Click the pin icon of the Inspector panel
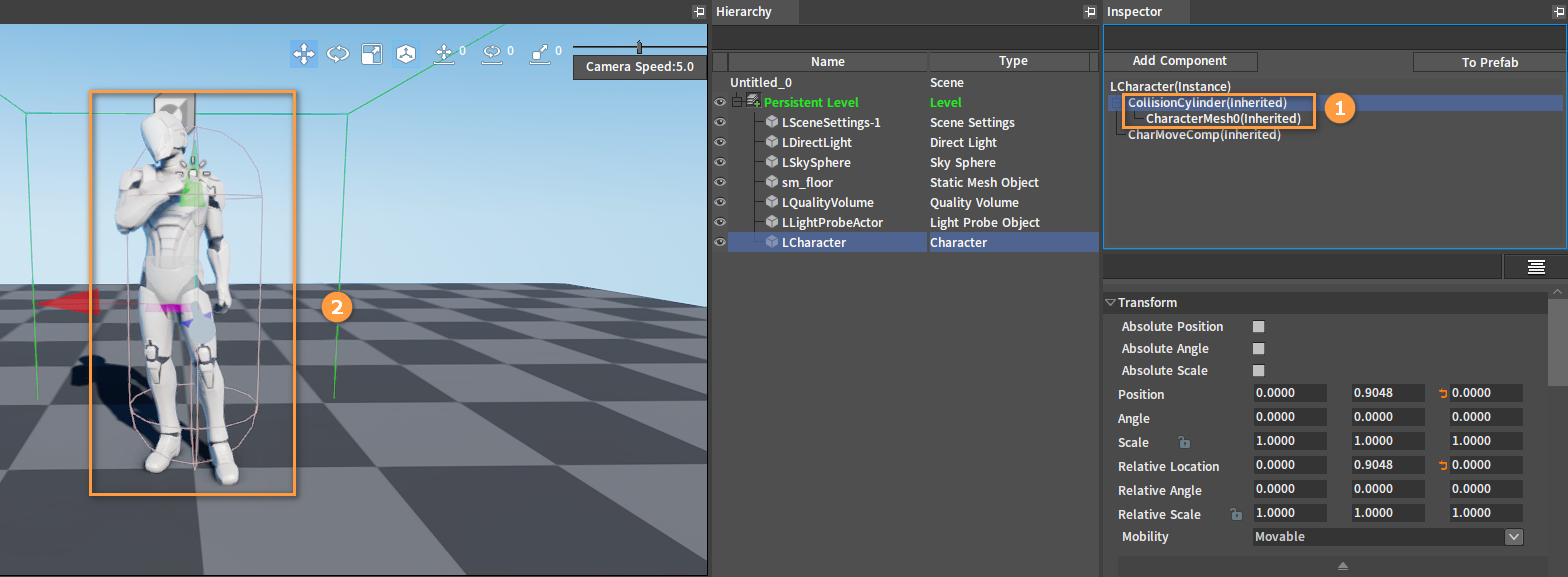 click(1557, 12)
